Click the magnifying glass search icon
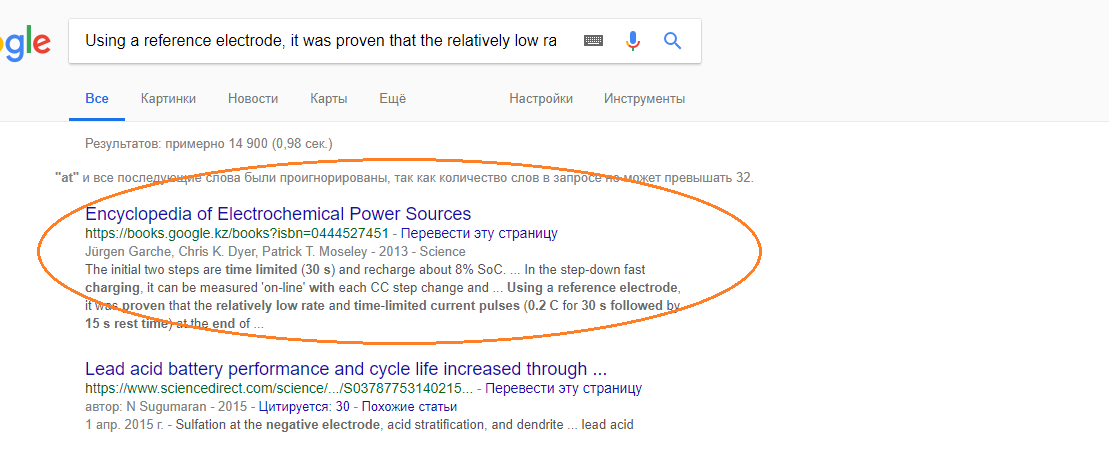Viewport: 1109px width, 460px height. coord(673,41)
